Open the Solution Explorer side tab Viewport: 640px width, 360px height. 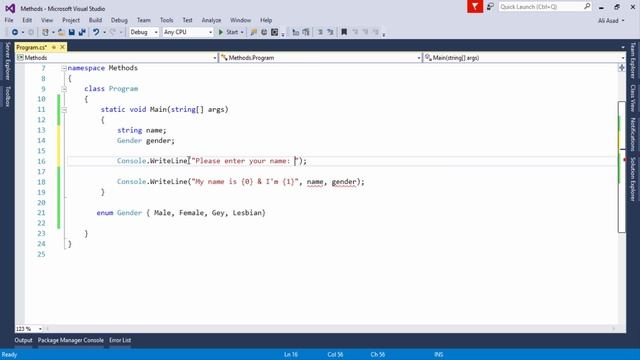(633, 179)
